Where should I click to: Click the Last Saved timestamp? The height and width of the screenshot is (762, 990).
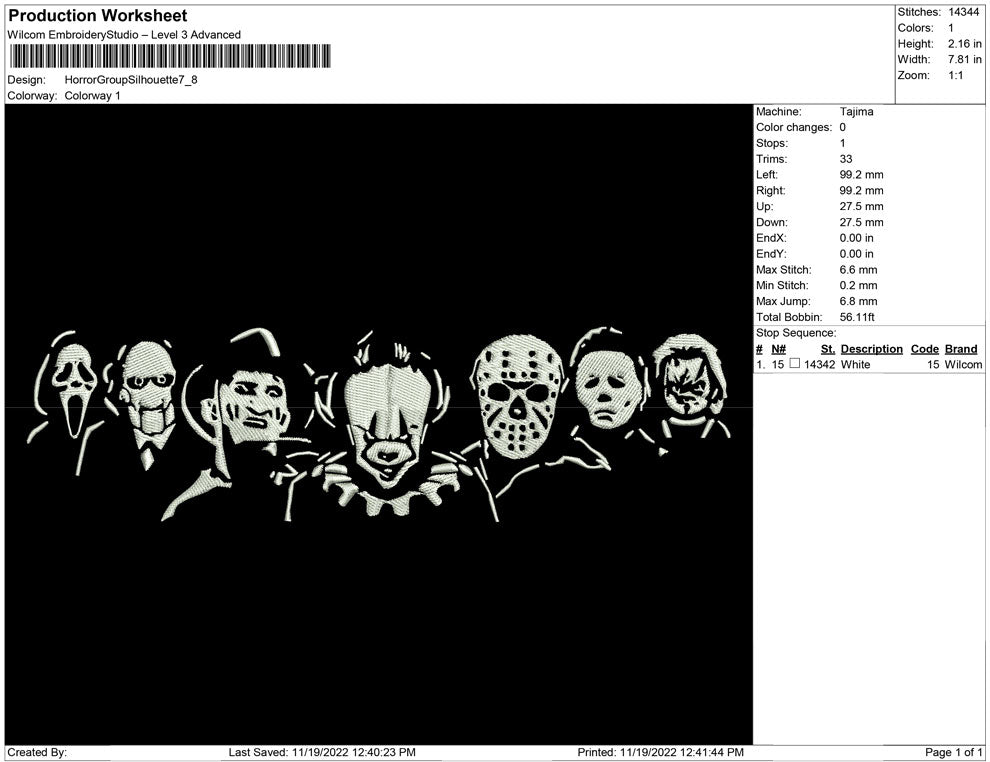click(322, 752)
